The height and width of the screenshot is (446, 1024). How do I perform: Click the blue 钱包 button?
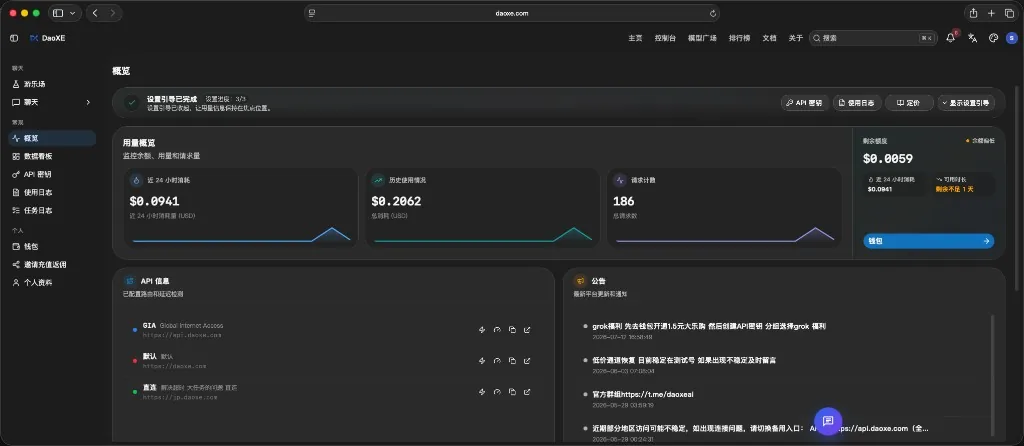pos(928,241)
